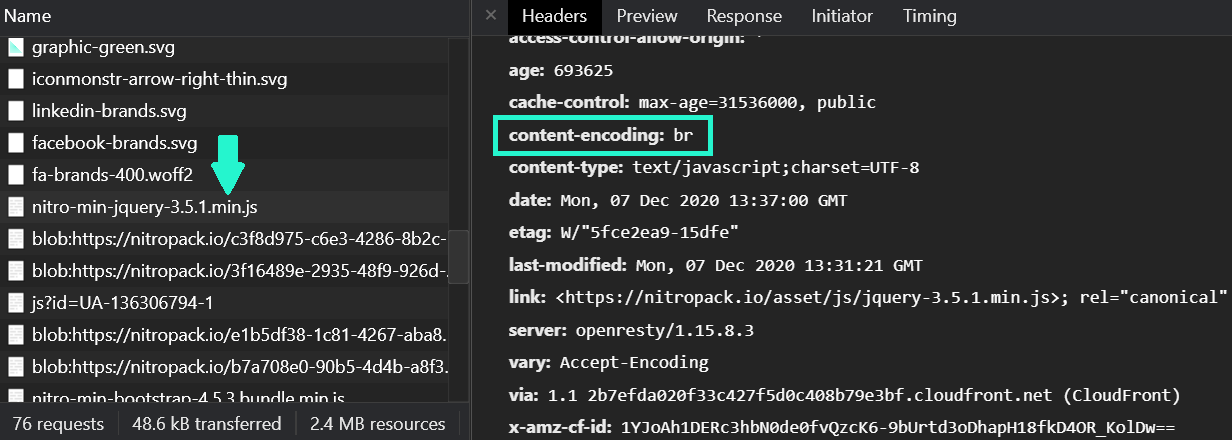Click file icon beside graphic-green.svg
1232x440 pixels.
[15, 47]
